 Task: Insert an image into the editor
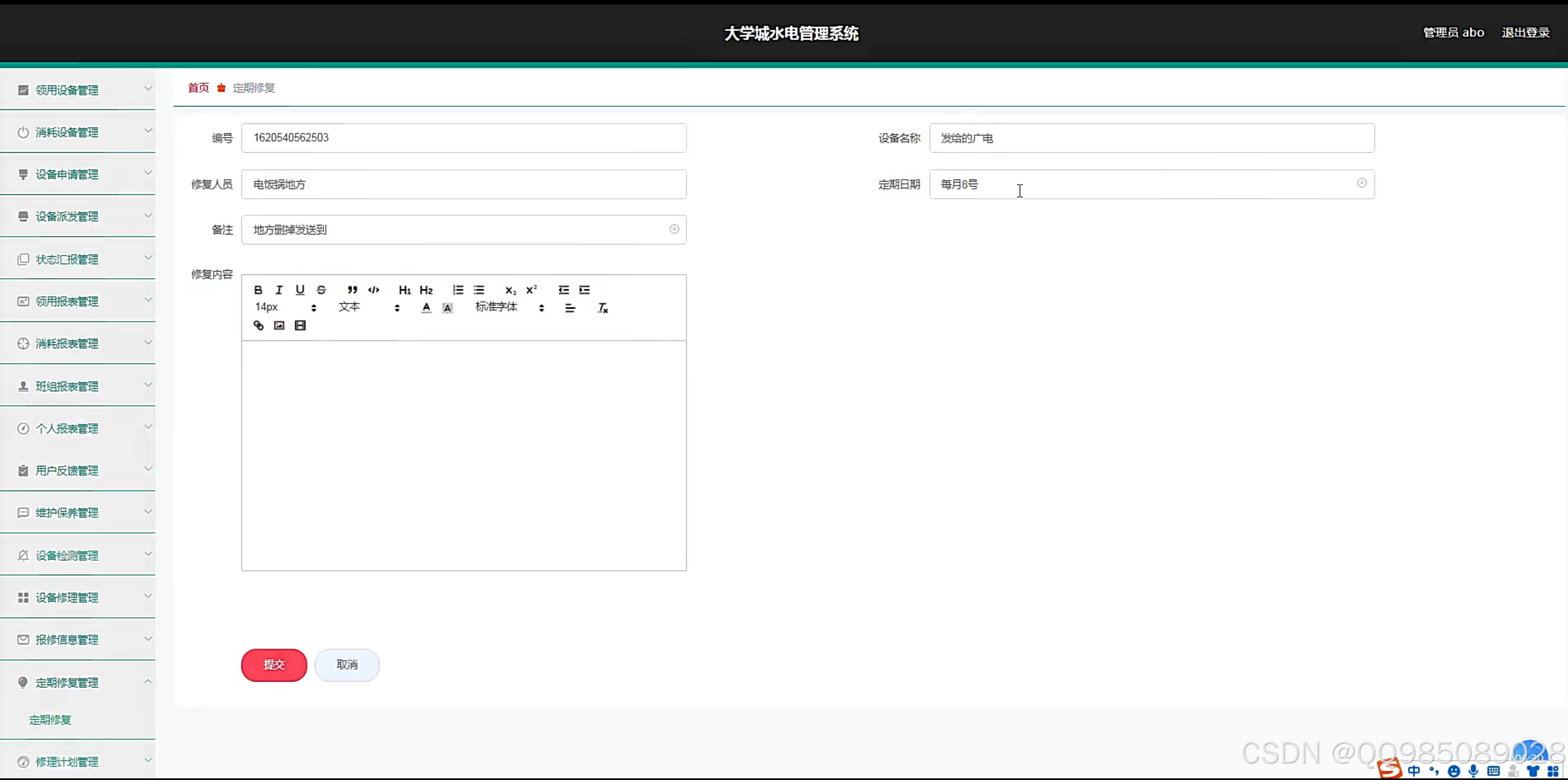tap(279, 326)
